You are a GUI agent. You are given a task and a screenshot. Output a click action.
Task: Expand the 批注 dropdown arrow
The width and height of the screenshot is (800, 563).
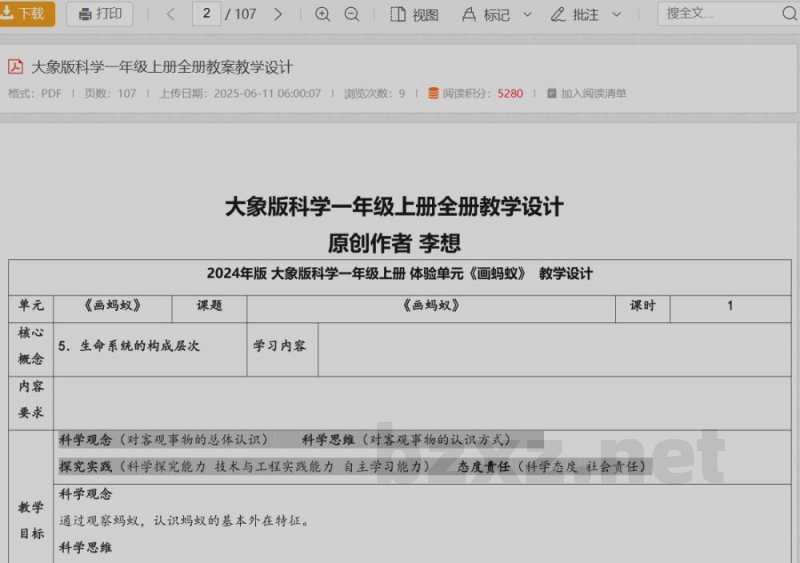(617, 14)
